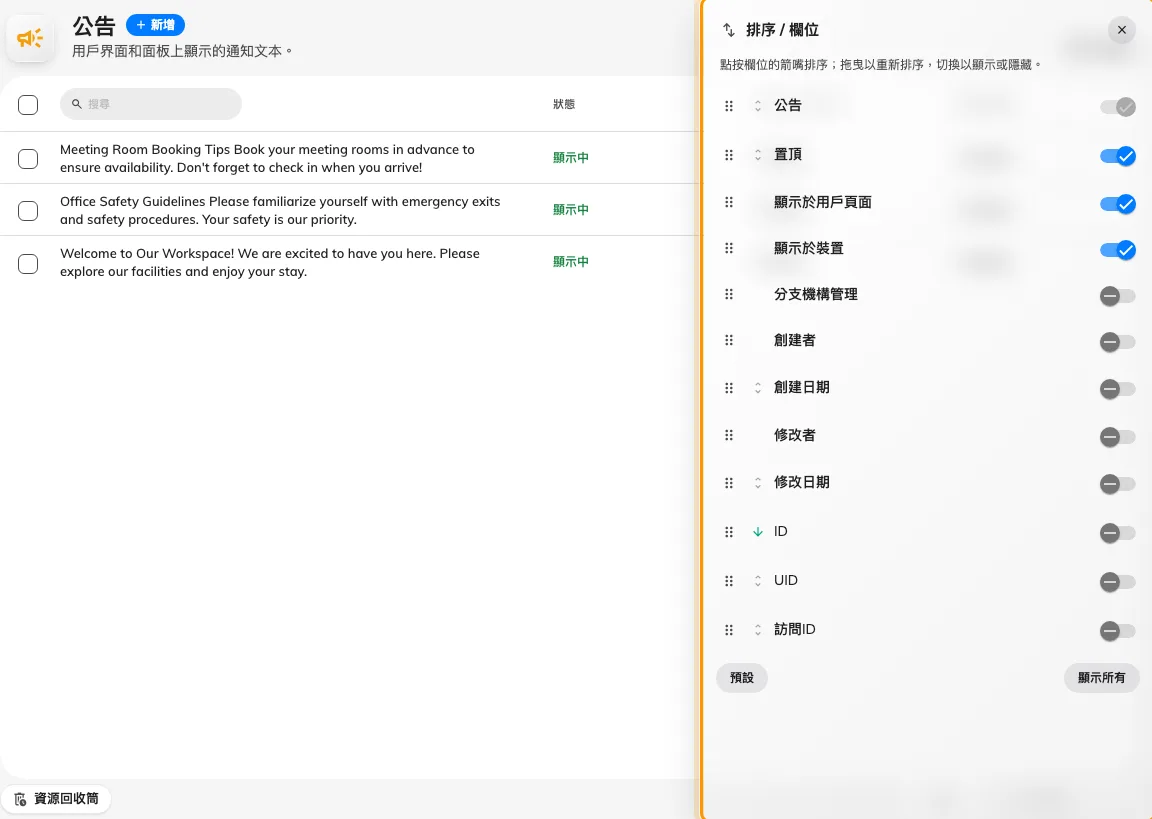Close the 排序 / 欄位 panel
Viewport: 1152px width, 819px height.
[1121, 30]
